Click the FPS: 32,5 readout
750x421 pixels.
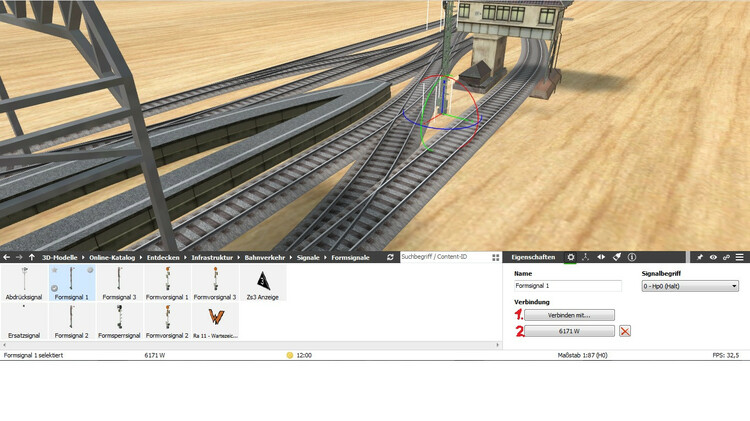tap(726, 355)
